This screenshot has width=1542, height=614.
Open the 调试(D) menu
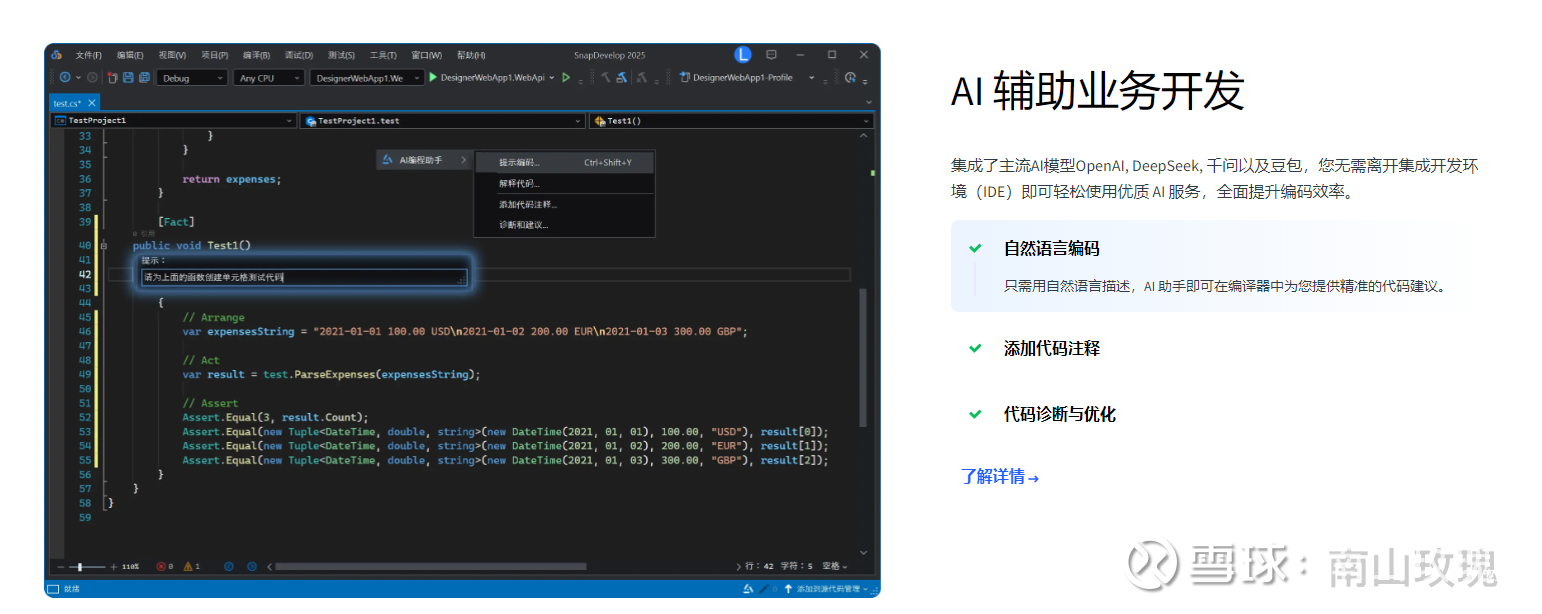point(298,55)
